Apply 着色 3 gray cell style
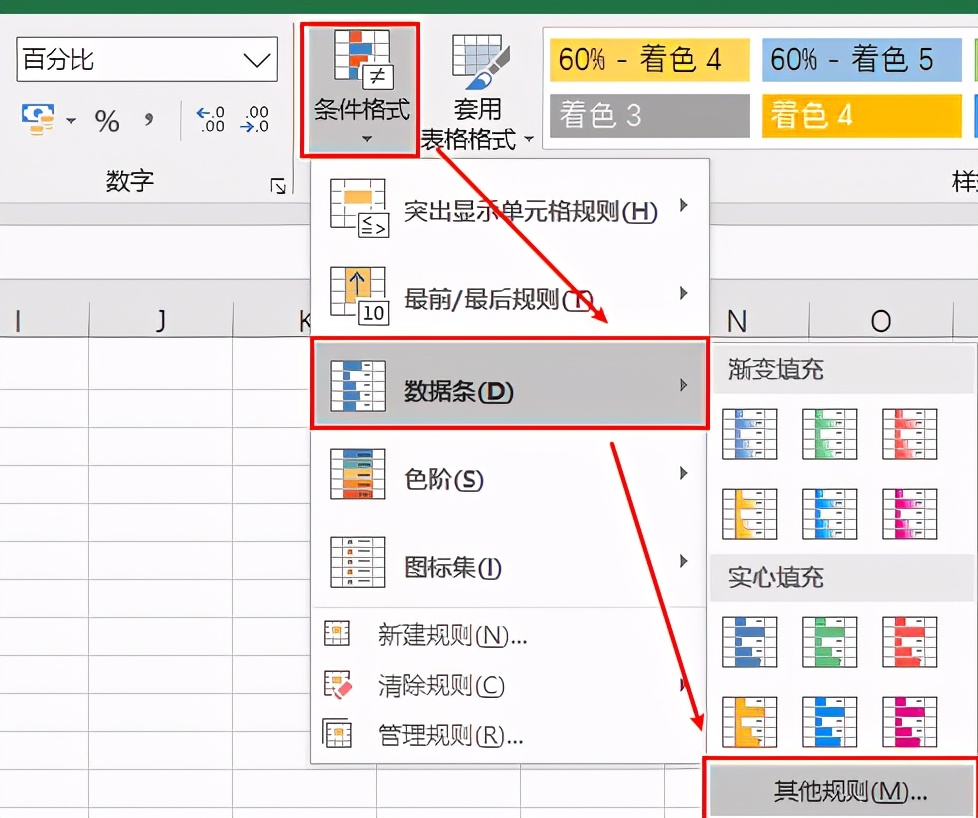Screen dimensions: 978x818 649,116
